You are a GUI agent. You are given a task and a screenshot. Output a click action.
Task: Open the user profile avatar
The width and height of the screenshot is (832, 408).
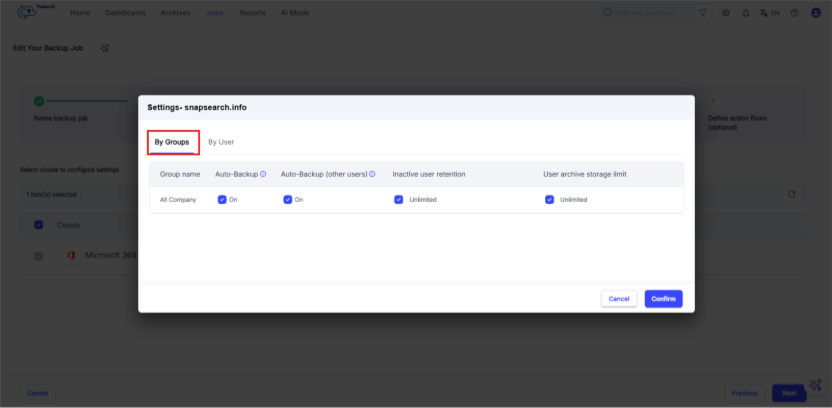click(x=815, y=13)
